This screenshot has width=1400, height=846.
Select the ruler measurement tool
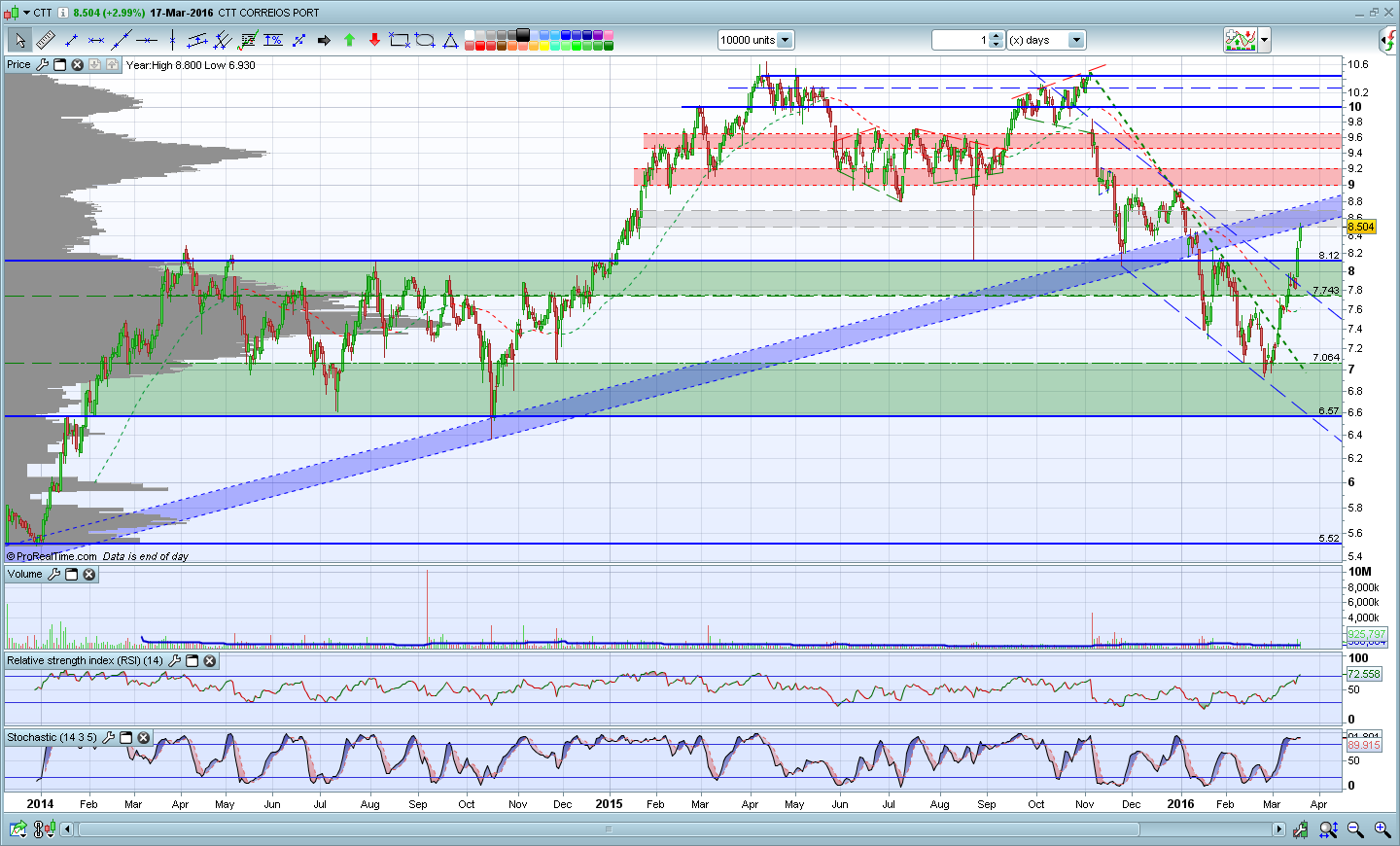(45, 40)
